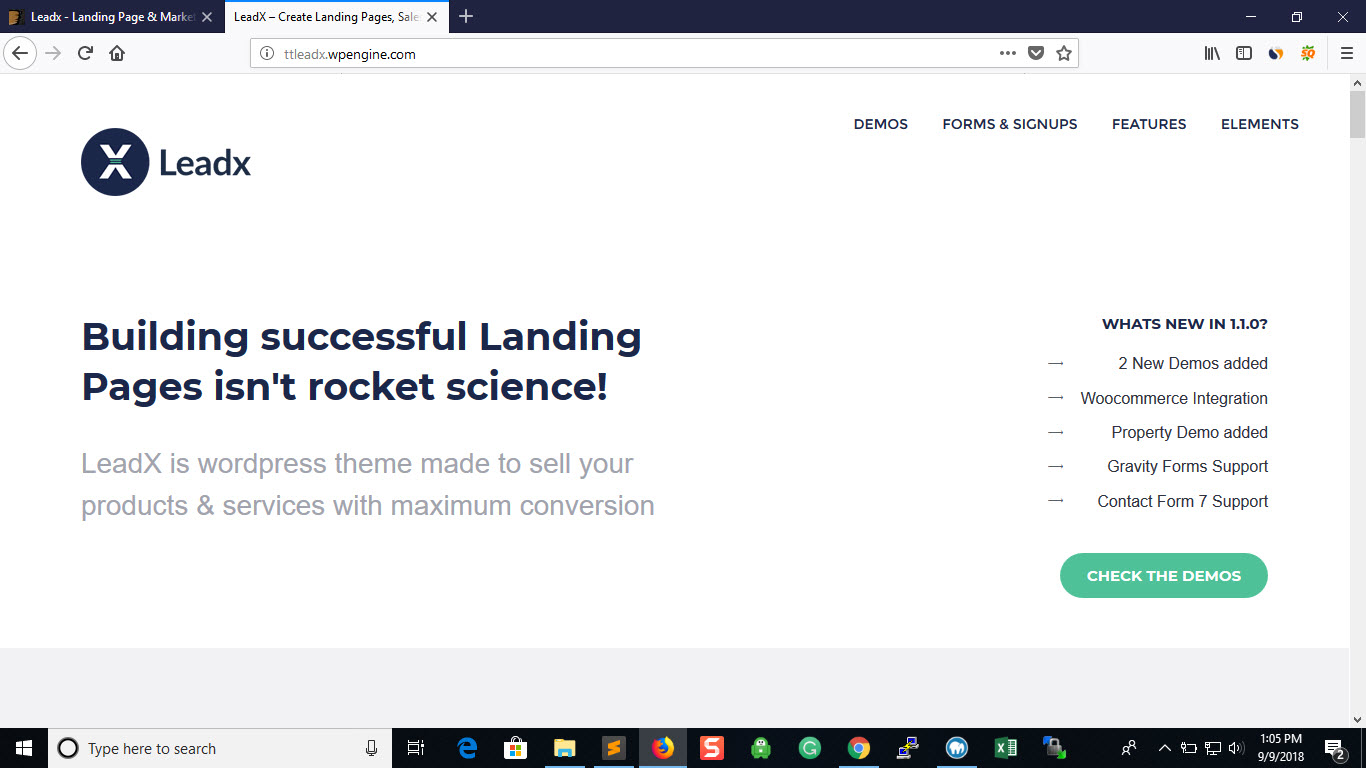Bookmark this page with the star icon
The image size is (1366, 768).
[1064, 54]
